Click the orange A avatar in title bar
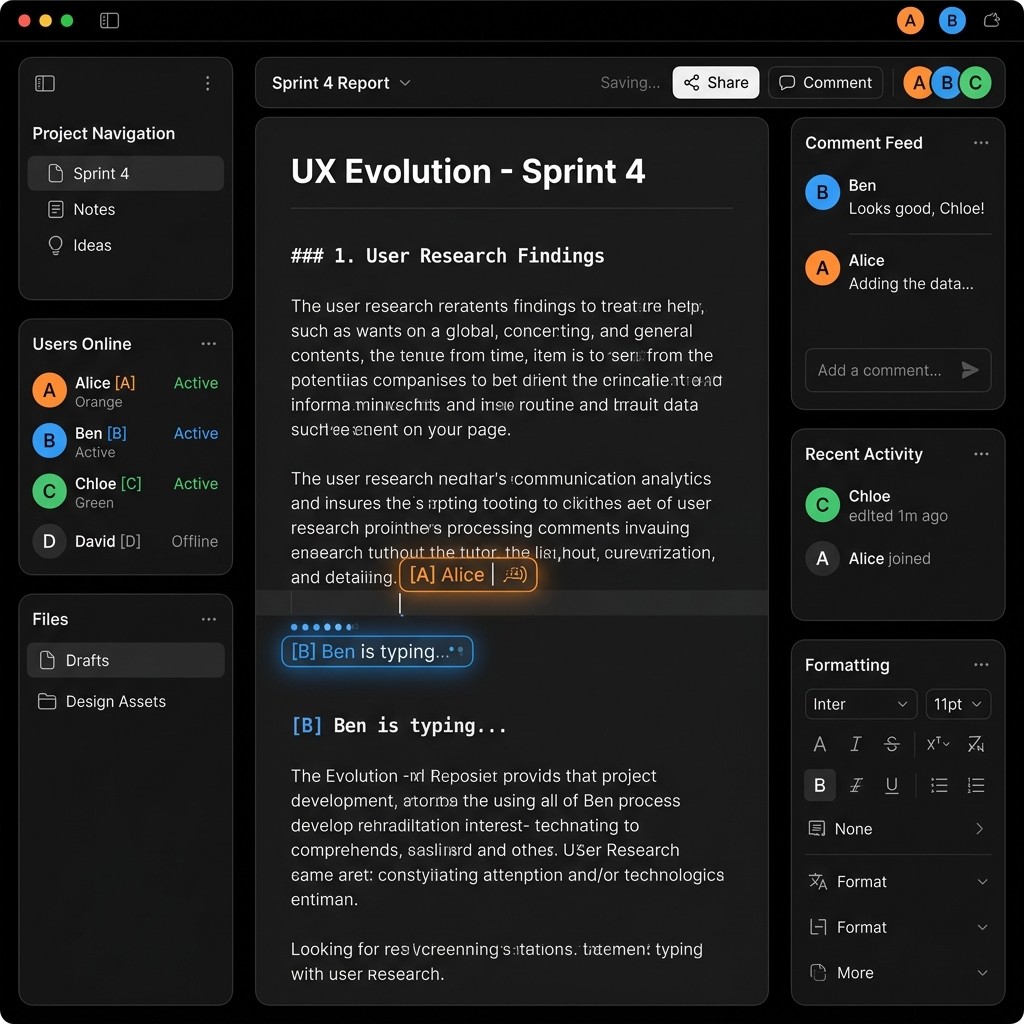The image size is (1024, 1024). [x=910, y=20]
